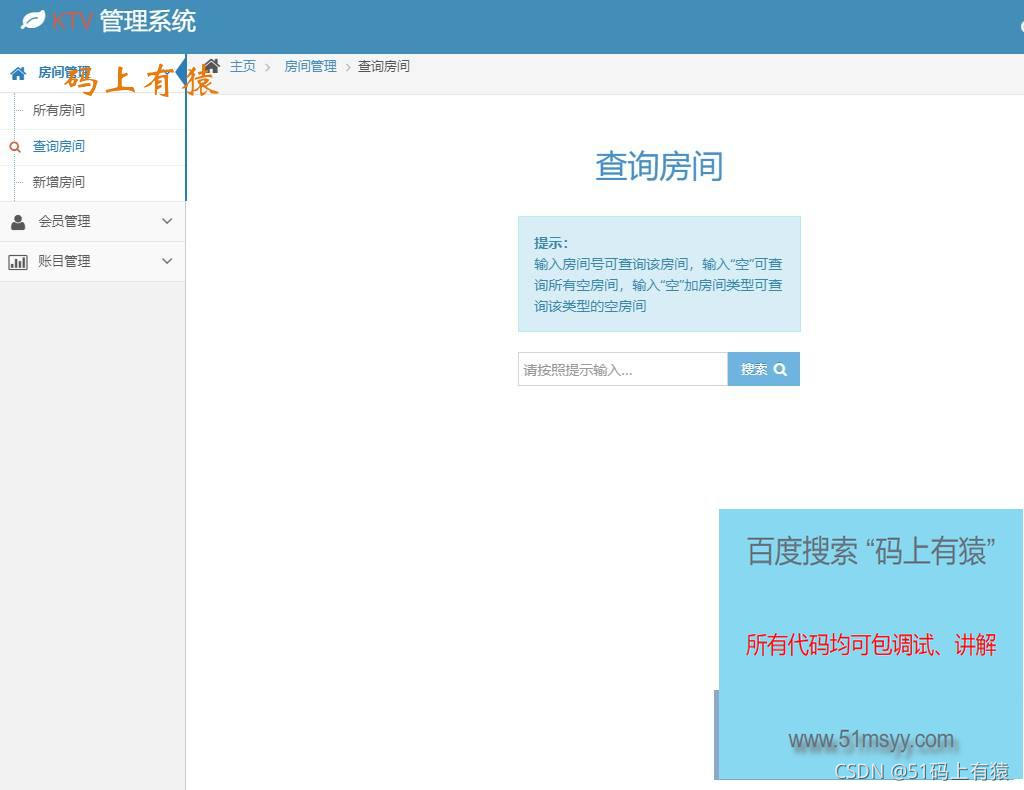Navigate to 主页 via the breadcrumb

243,66
